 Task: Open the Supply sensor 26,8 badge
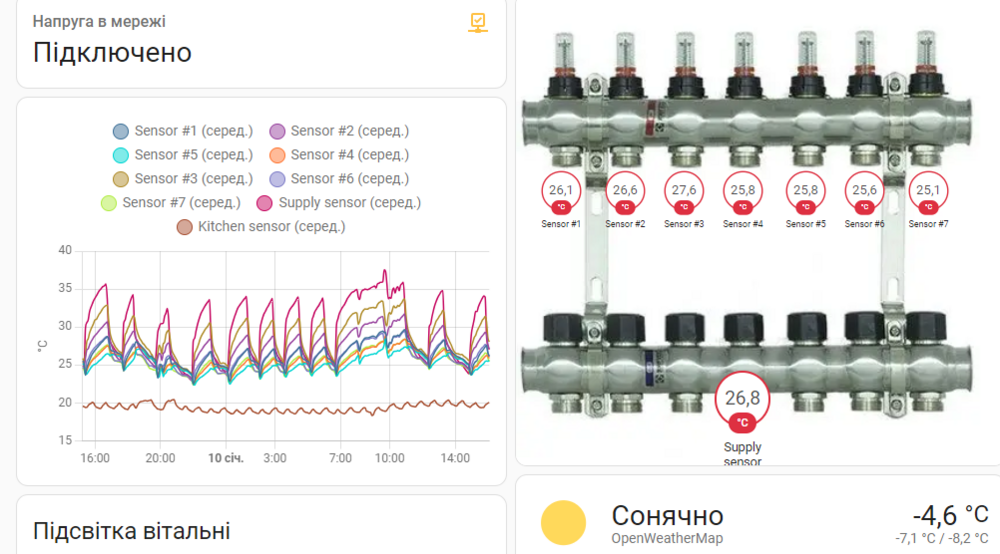(x=742, y=402)
